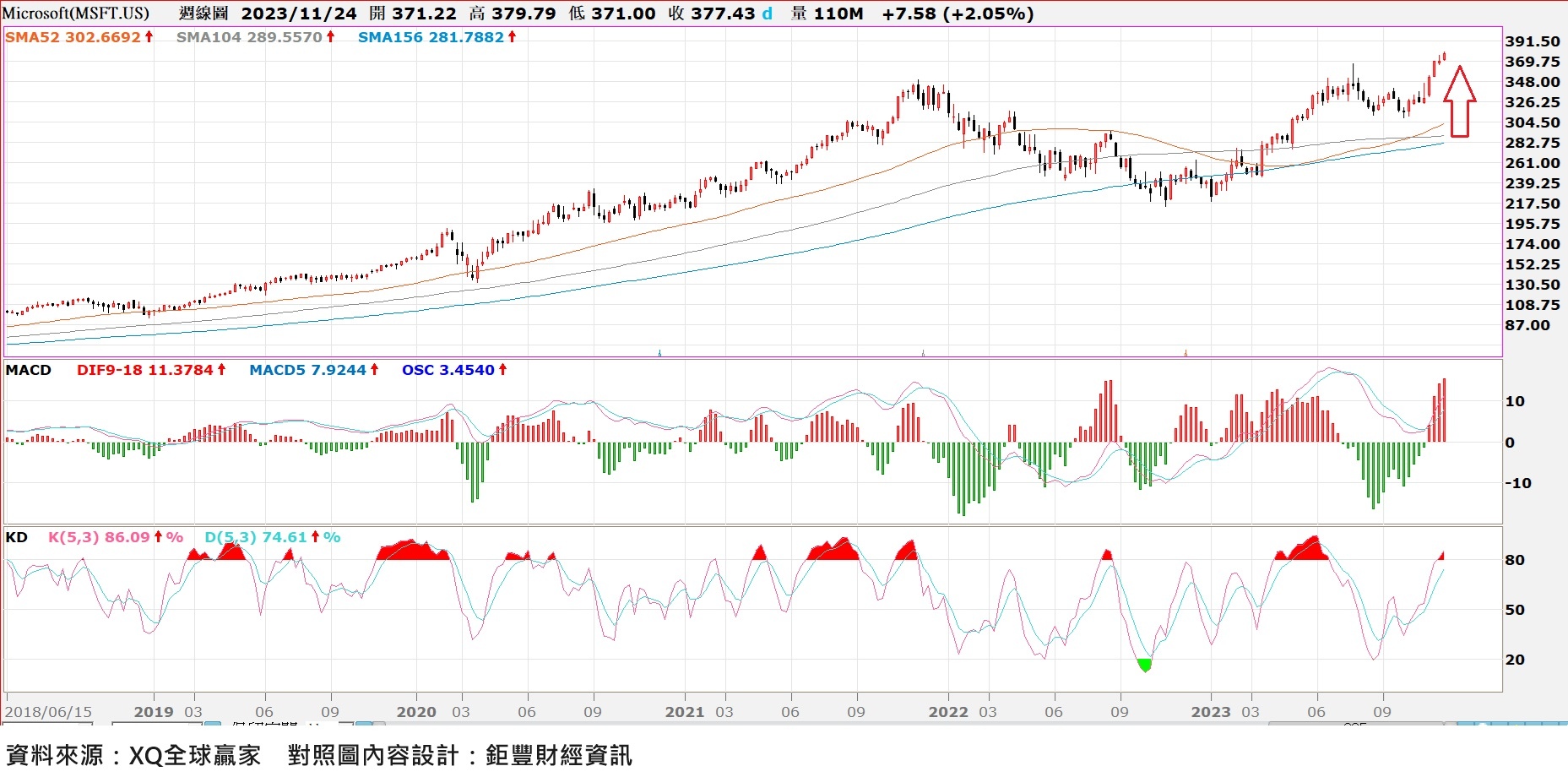The image size is (1568, 777).
Task: Click the 239.25 price axis label
Action: 1533,183
